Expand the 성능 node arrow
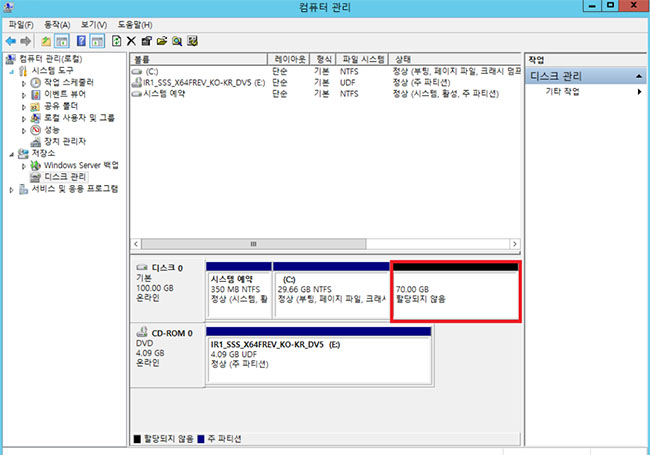The width and height of the screenshot is (650, 455). pyautogui.click(x=24, y=130)
